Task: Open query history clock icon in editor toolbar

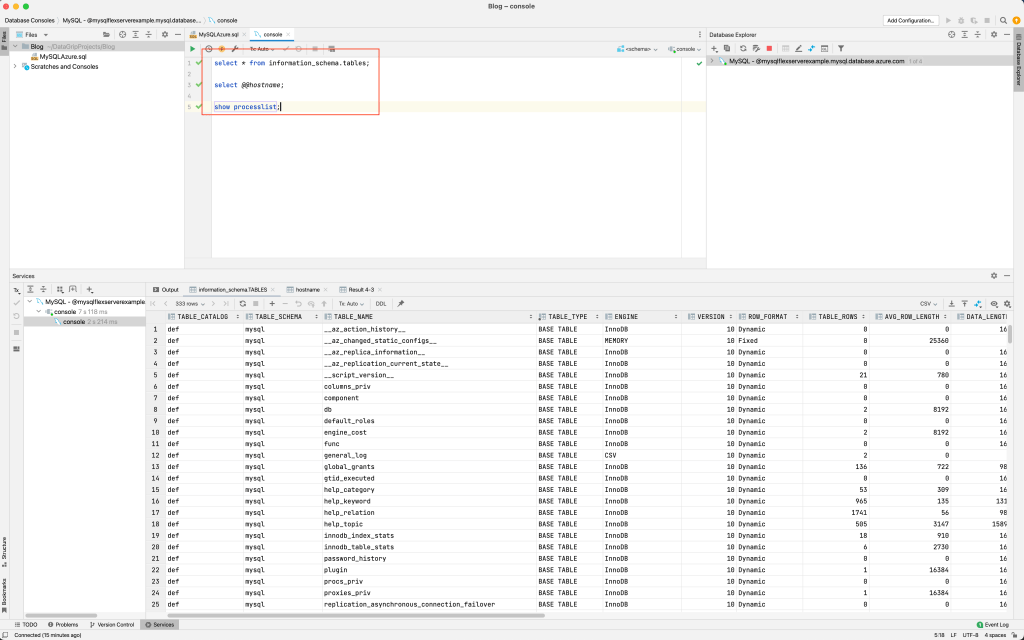Action: point(209,48)
